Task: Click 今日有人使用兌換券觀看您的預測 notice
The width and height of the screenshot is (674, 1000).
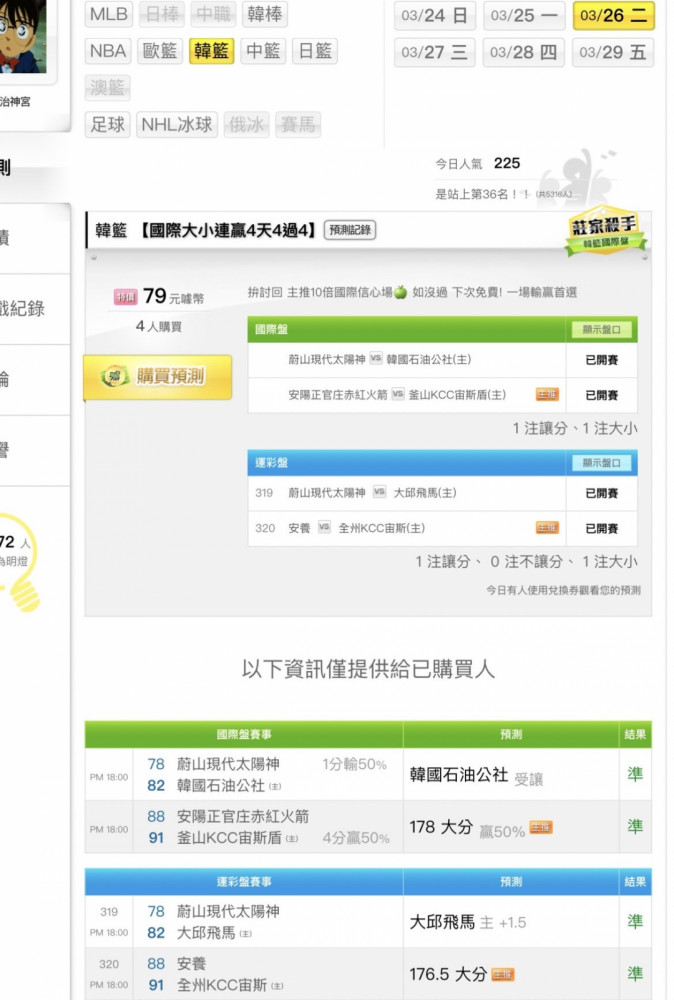Action: [x=563, y=590]
